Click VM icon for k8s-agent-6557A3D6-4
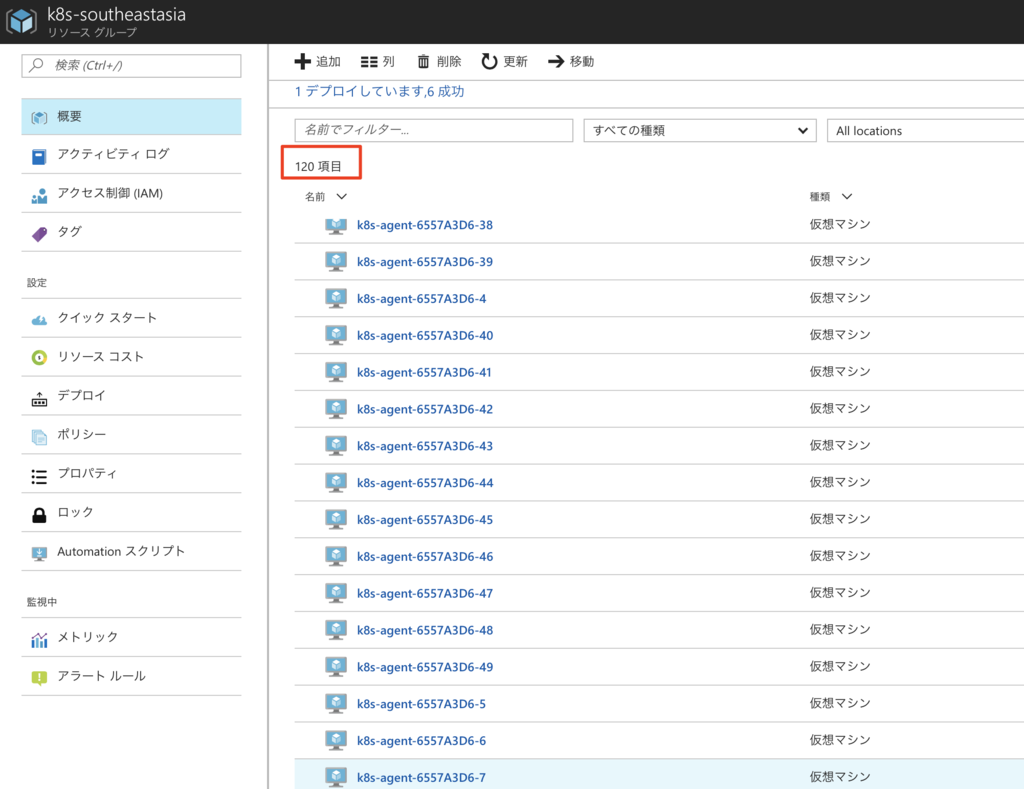The width and height of the screenshot is (1024, 789). coord(336,298)
